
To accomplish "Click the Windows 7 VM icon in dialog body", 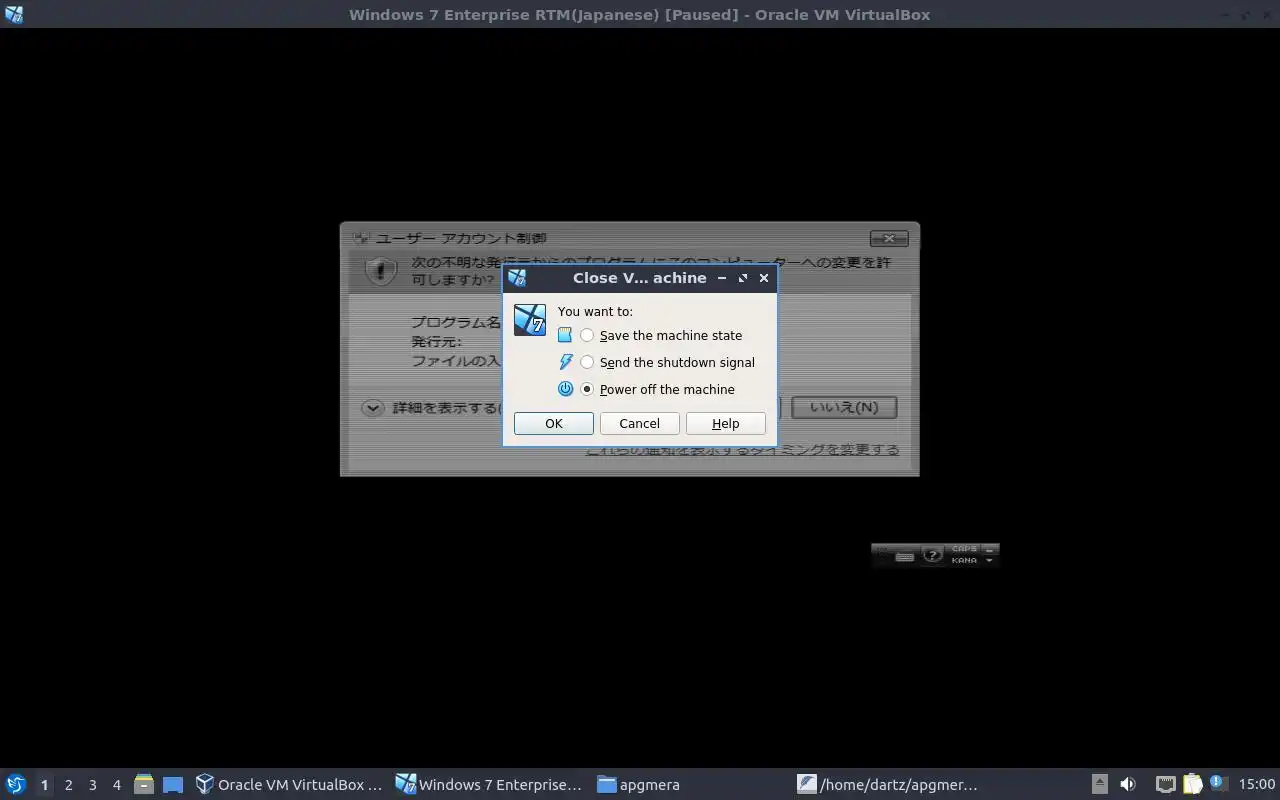I will click(x=530, y=320).
